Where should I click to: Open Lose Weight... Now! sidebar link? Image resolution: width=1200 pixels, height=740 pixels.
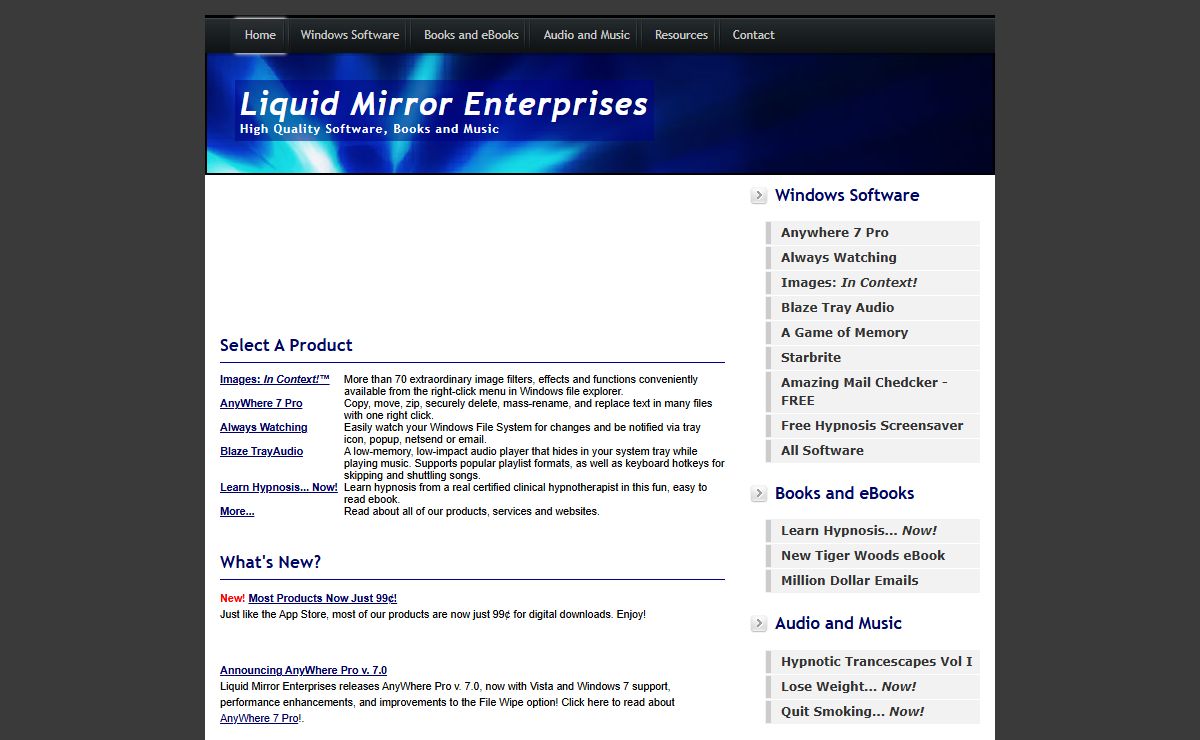tap(873, 687)
